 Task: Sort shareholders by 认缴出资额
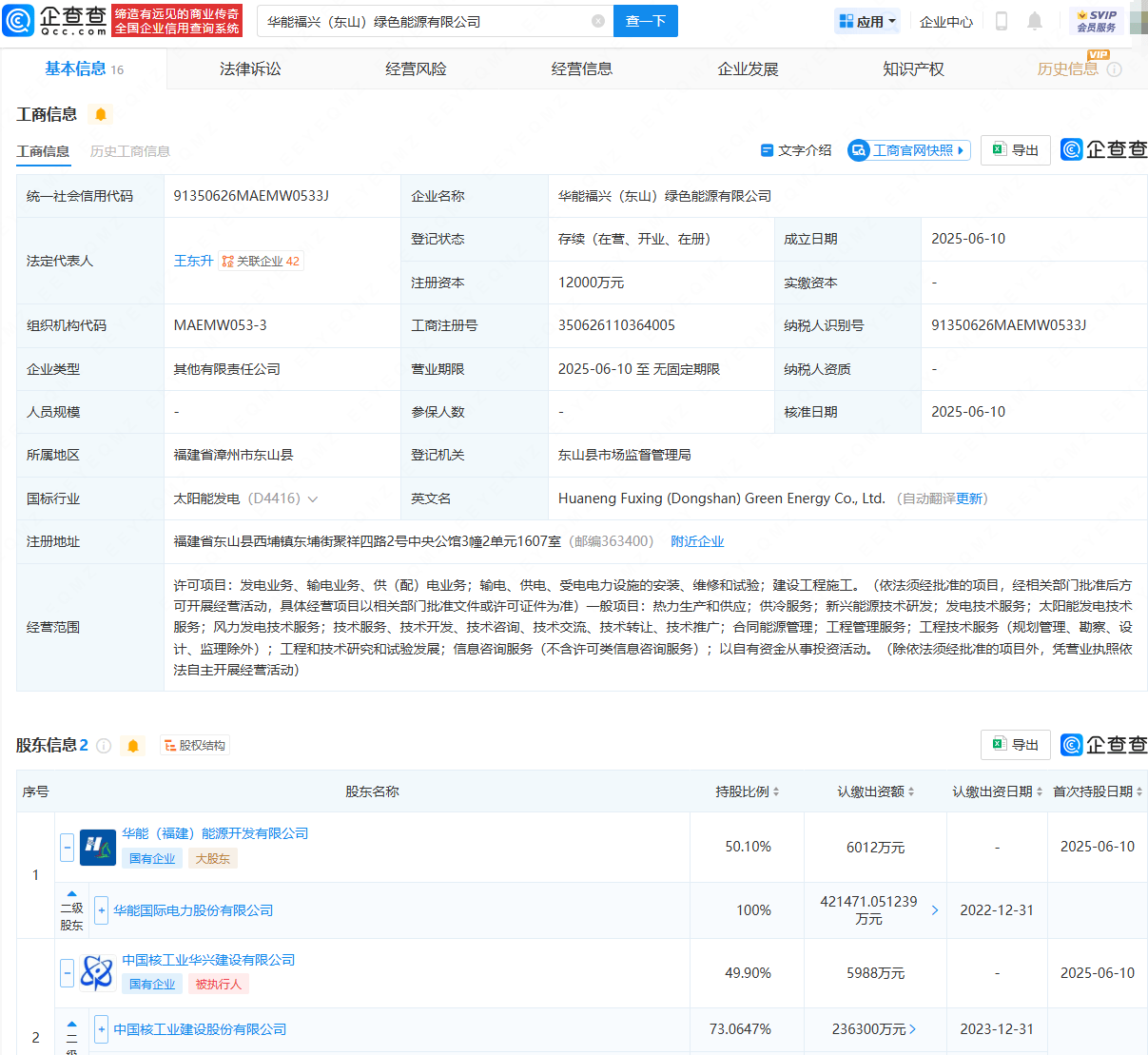[x=875, y=791]
